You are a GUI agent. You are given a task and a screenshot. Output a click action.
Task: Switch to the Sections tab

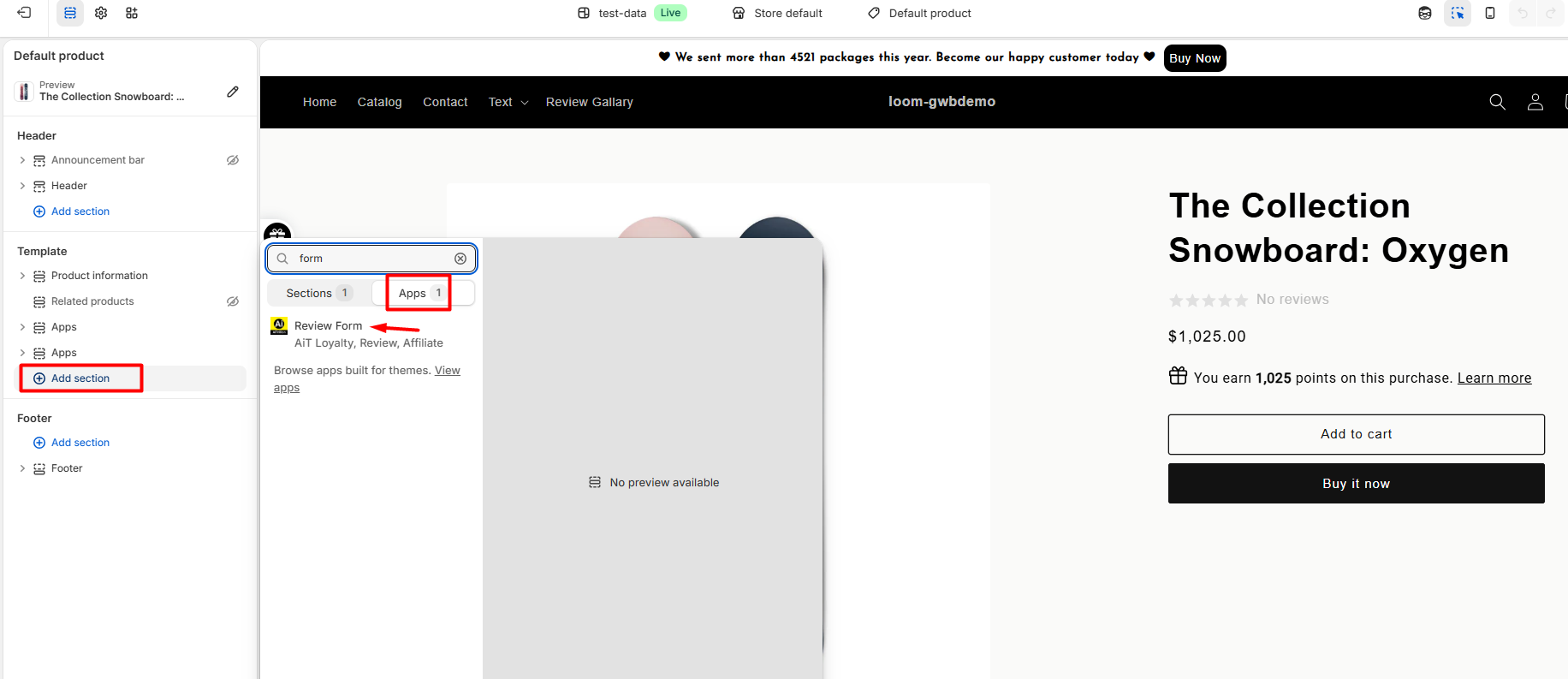coord(318,293)
